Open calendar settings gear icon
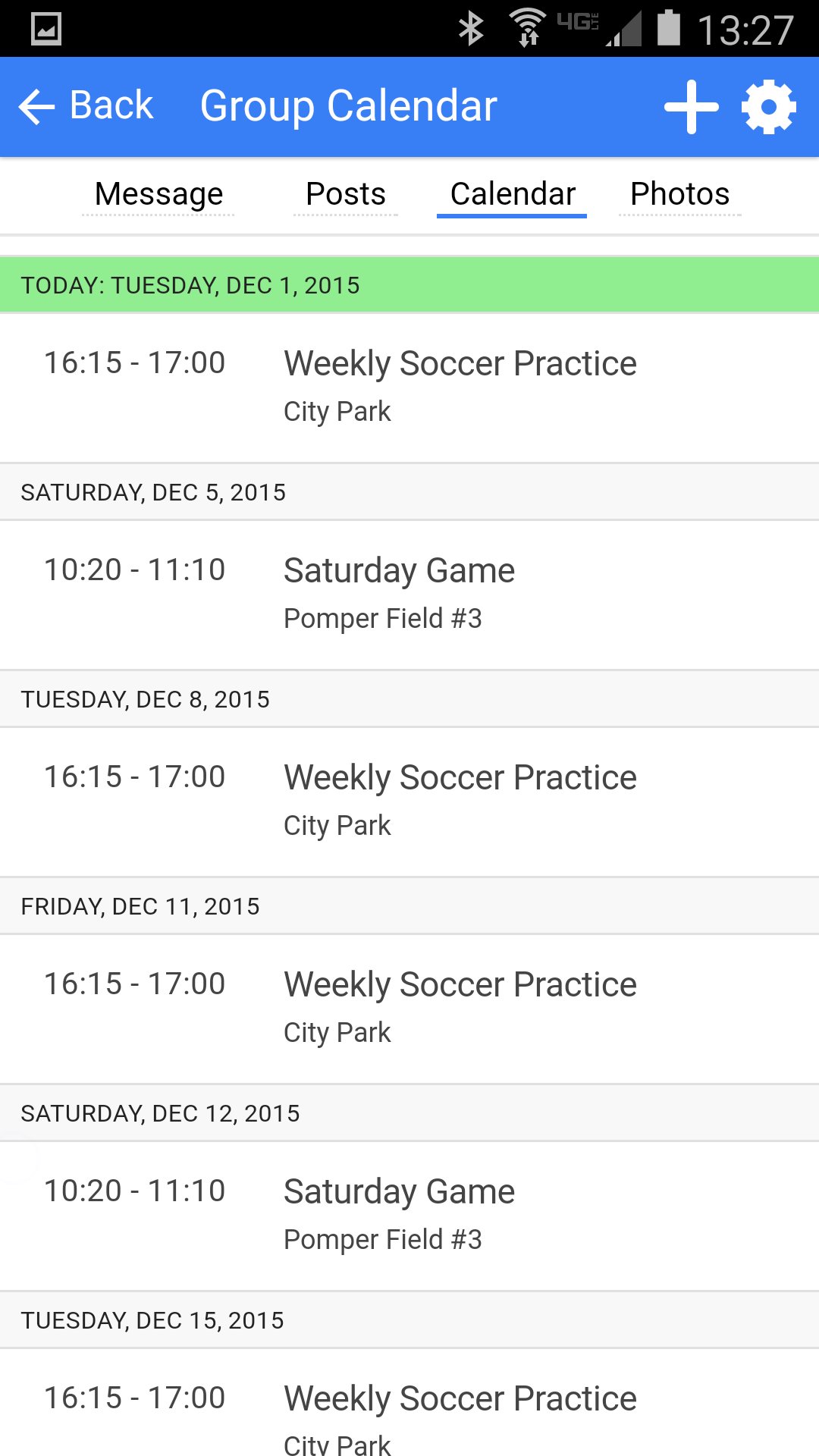819x1456 pixels. tap(769, 107)
